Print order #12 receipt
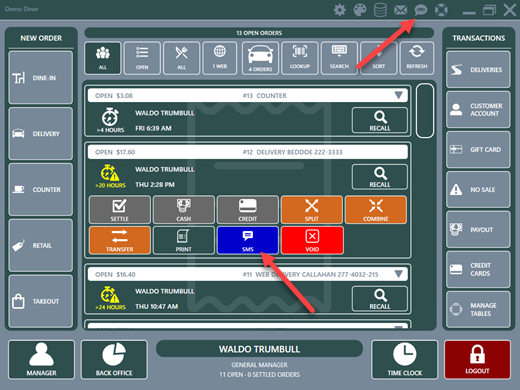The height and width of the screenshot is (390, 520). [184, 240]
